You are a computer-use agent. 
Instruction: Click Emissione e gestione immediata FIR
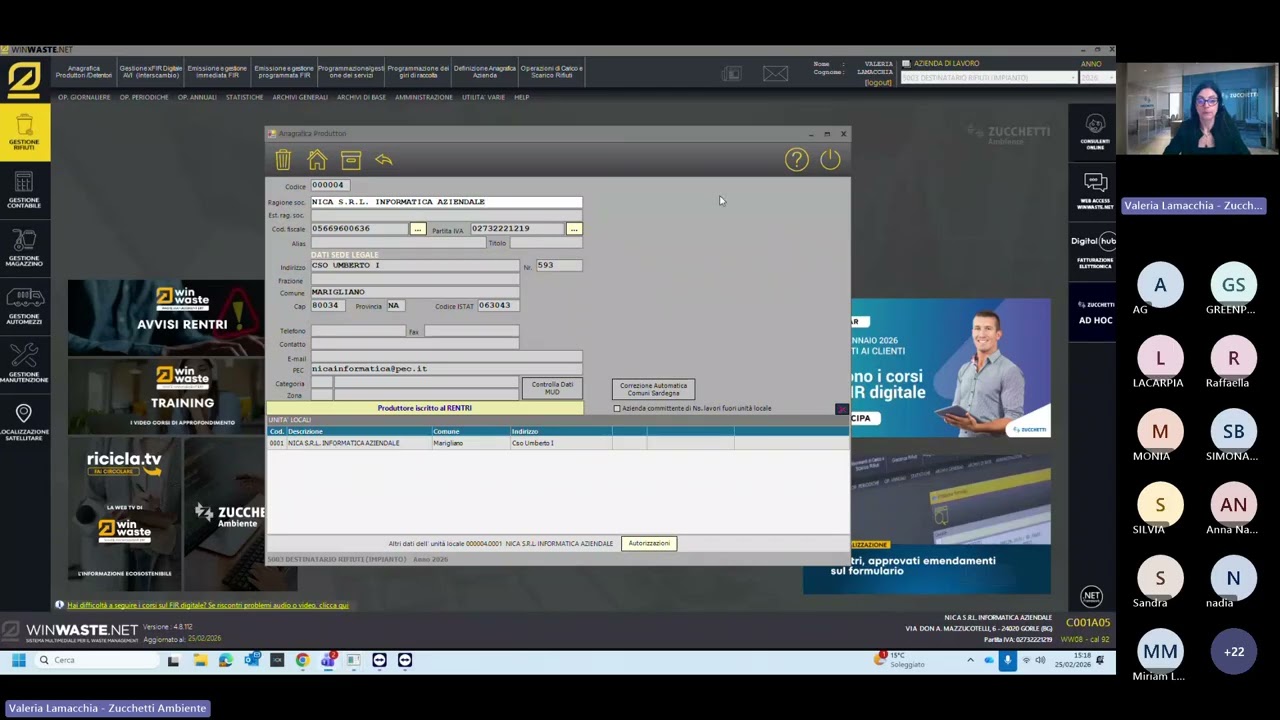click(x=217, y=72)
